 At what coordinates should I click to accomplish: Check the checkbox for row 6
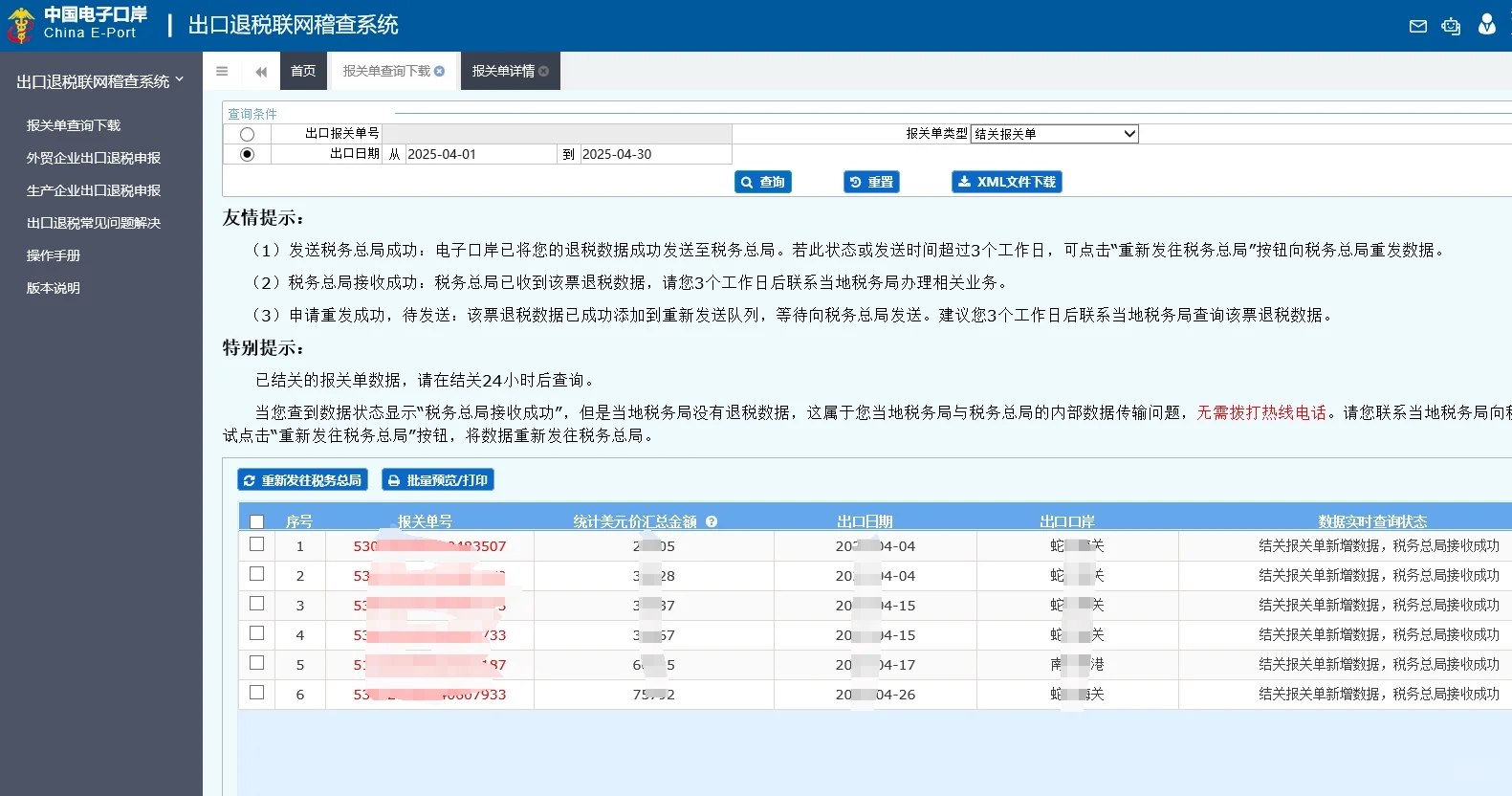tap(256, 693)
